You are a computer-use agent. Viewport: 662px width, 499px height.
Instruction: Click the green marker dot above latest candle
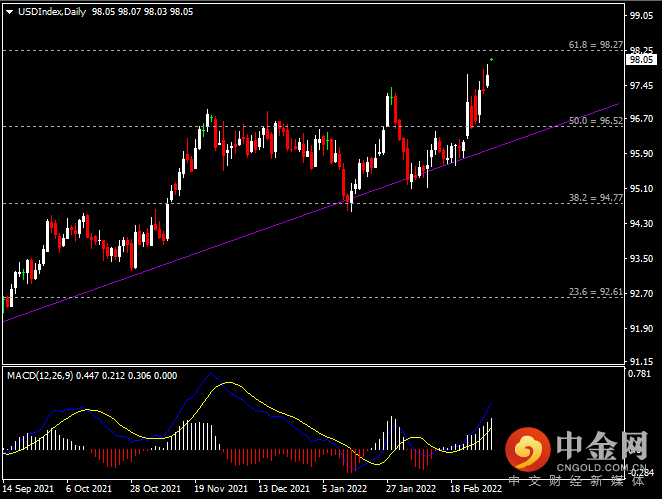491,60
